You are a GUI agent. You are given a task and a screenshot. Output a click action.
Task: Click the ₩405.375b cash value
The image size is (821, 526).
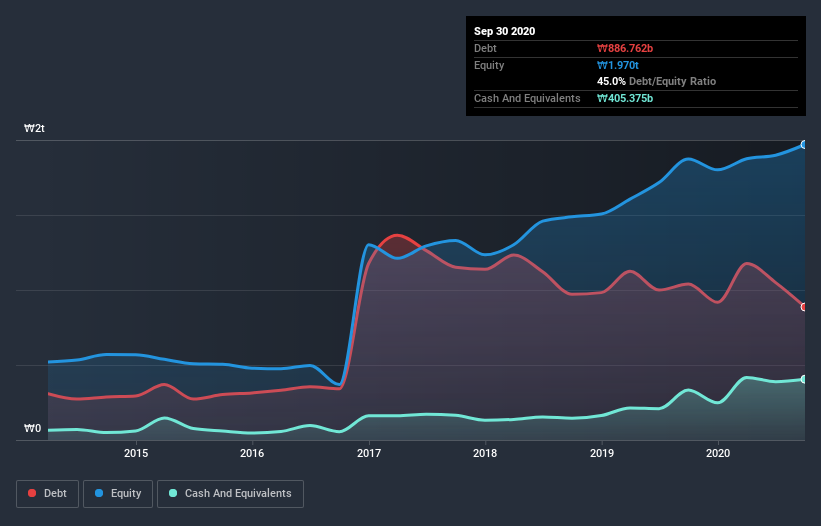(x=625, y=98)
